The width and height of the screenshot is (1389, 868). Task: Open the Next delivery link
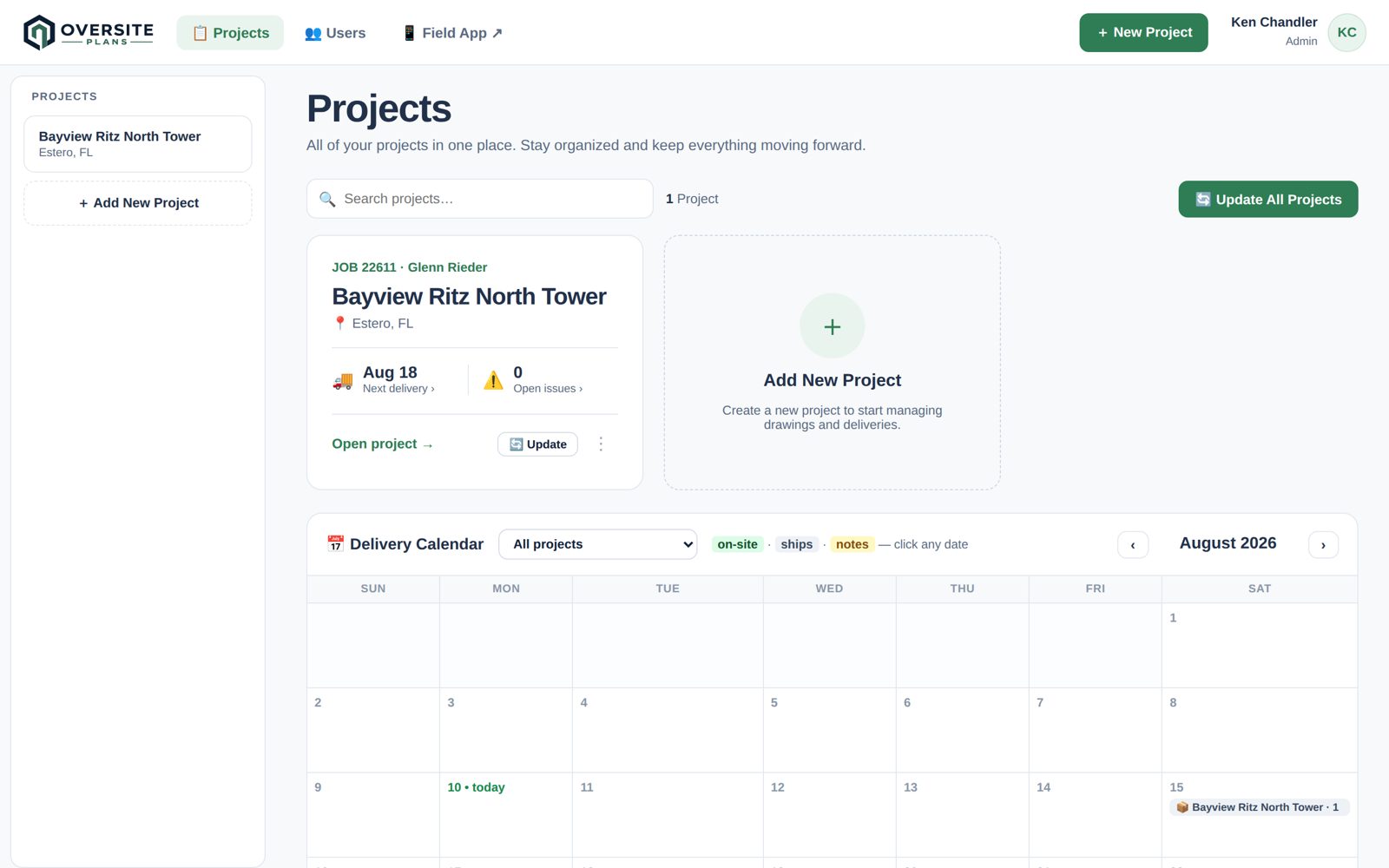click(x=398, y=389)
